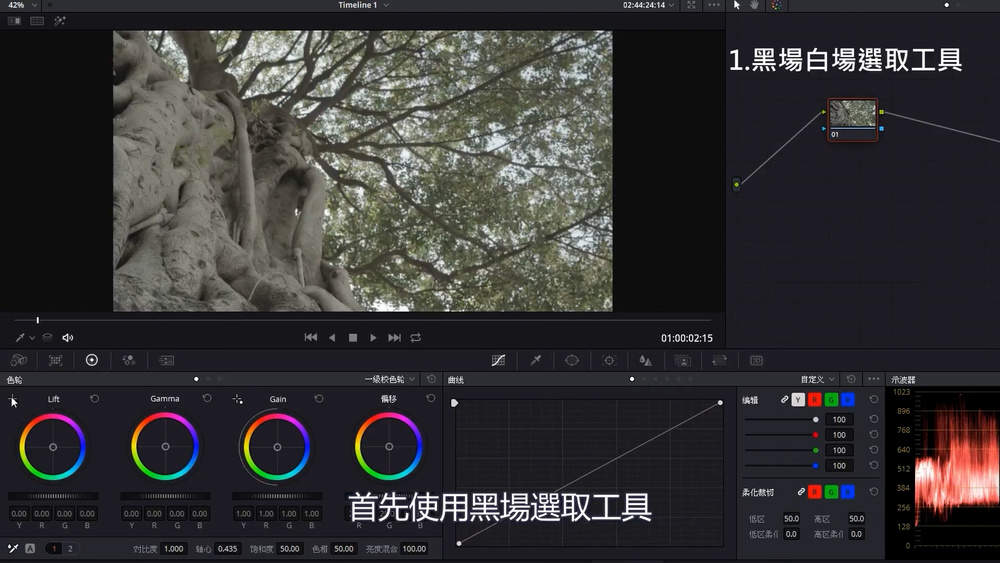Toggle Y channel curve editing
The image size is (1000, 563).
pyautogui.click(x=798, y=400)
